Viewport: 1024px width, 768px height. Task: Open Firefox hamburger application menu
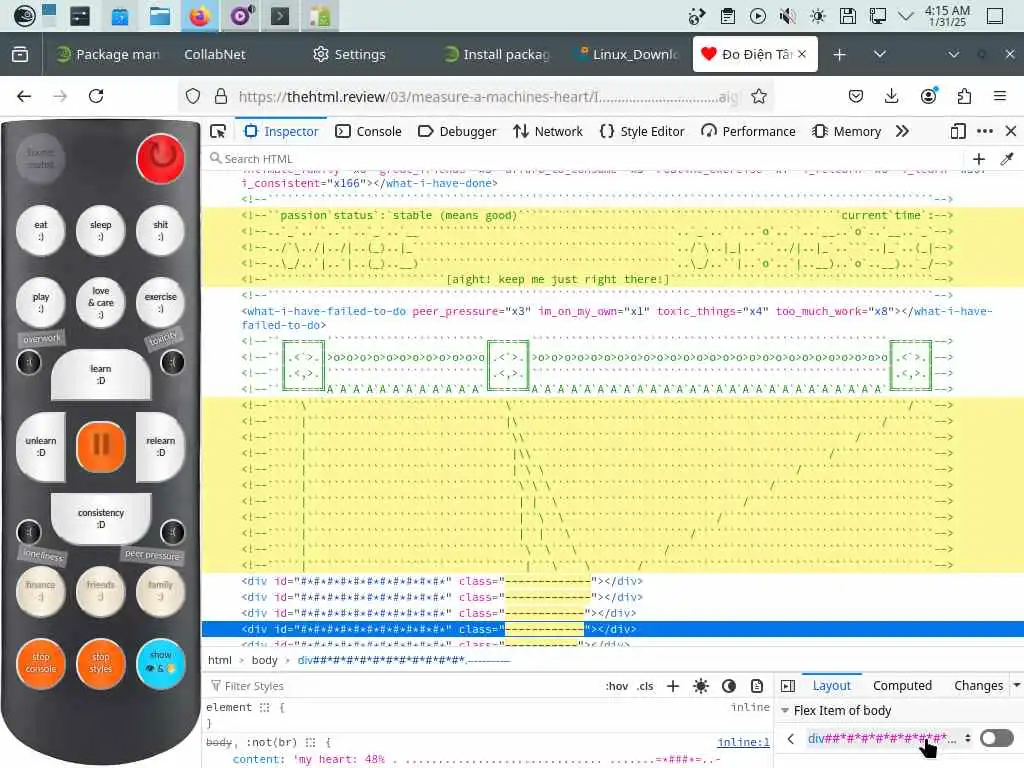click(x=1000, y=97)
